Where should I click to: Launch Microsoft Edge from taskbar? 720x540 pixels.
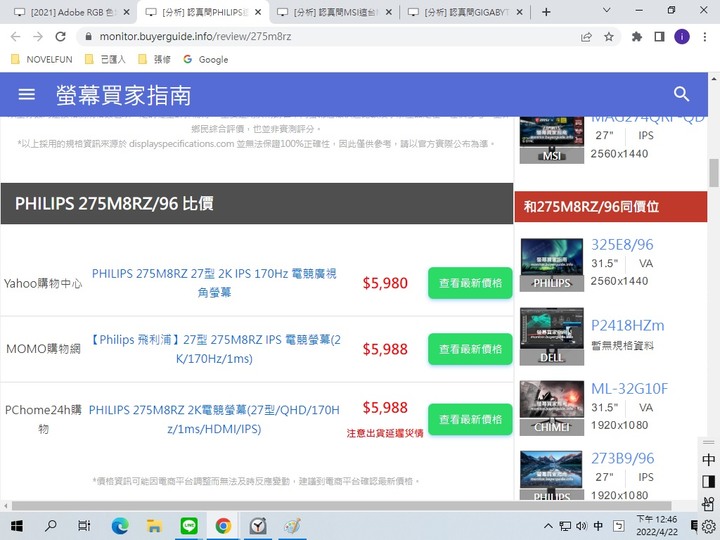(120, 526)
